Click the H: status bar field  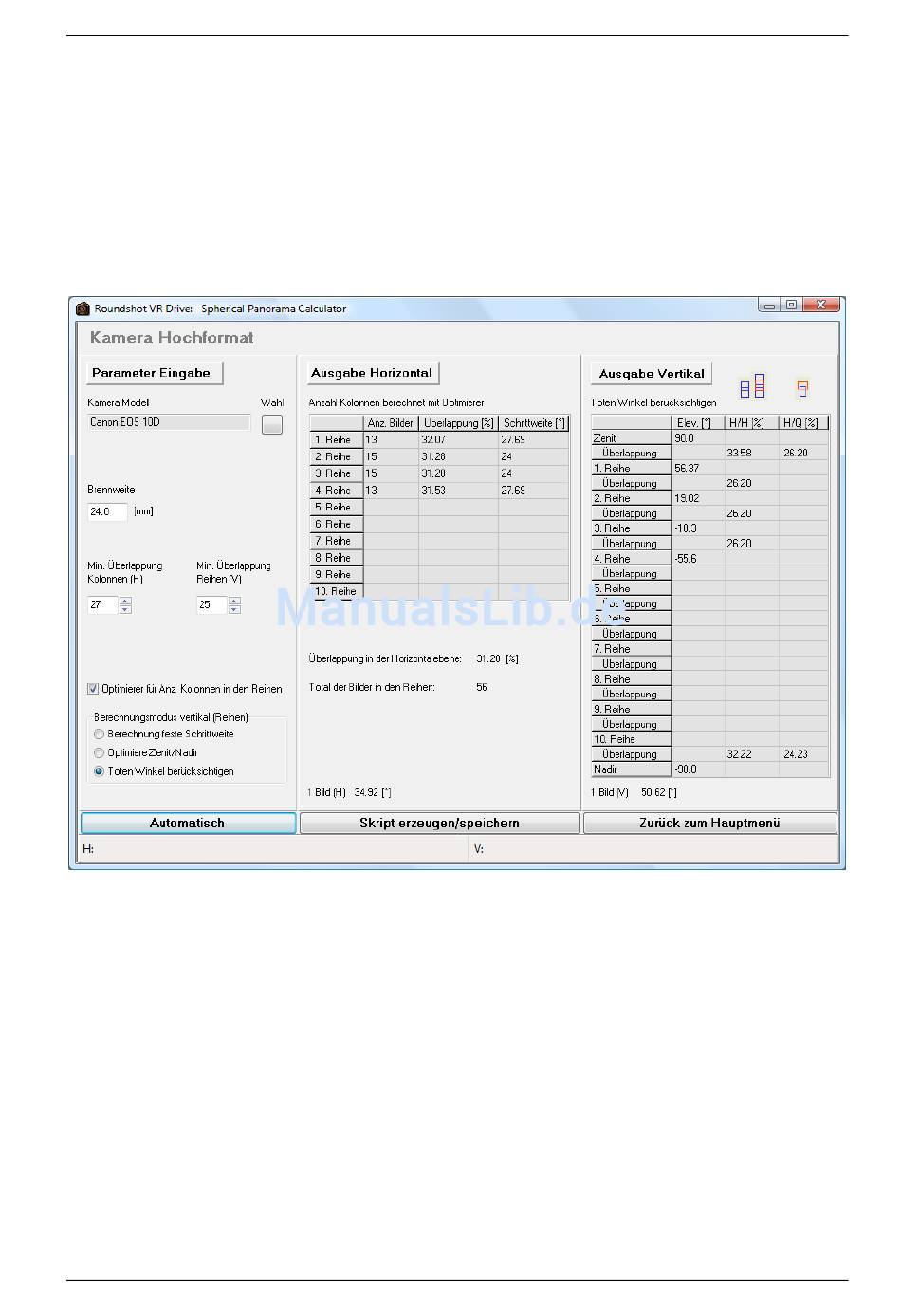[x=274, y=849]
